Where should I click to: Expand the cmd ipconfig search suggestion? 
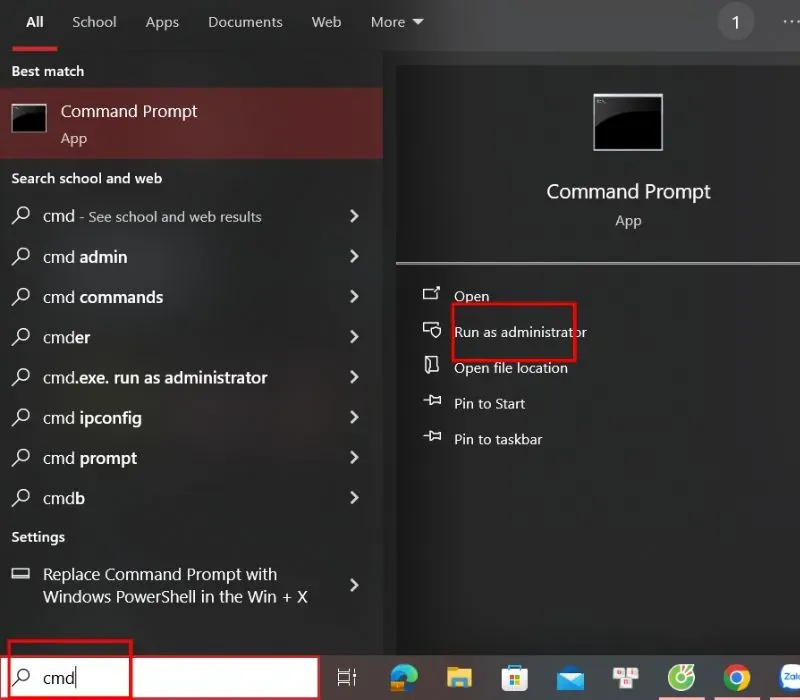pos(354,418)
